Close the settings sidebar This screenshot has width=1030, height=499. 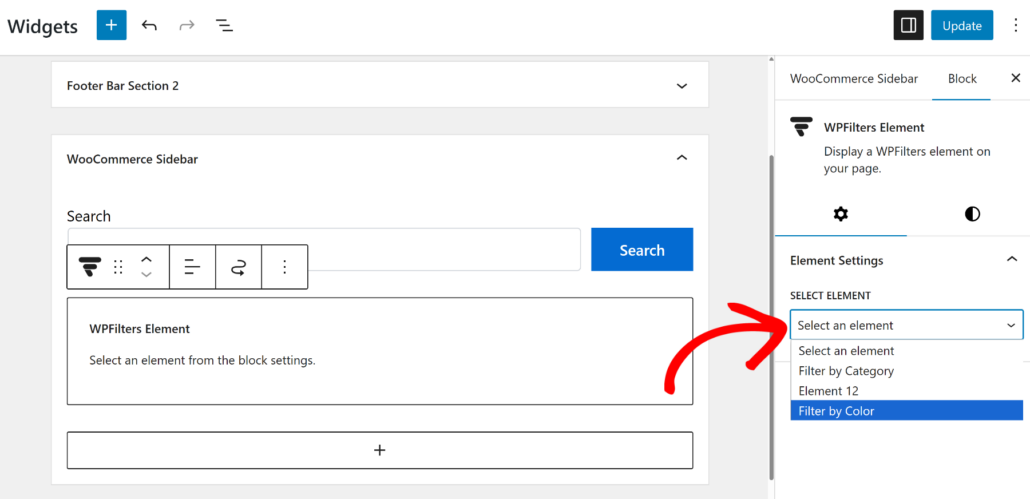(1015, 78)
